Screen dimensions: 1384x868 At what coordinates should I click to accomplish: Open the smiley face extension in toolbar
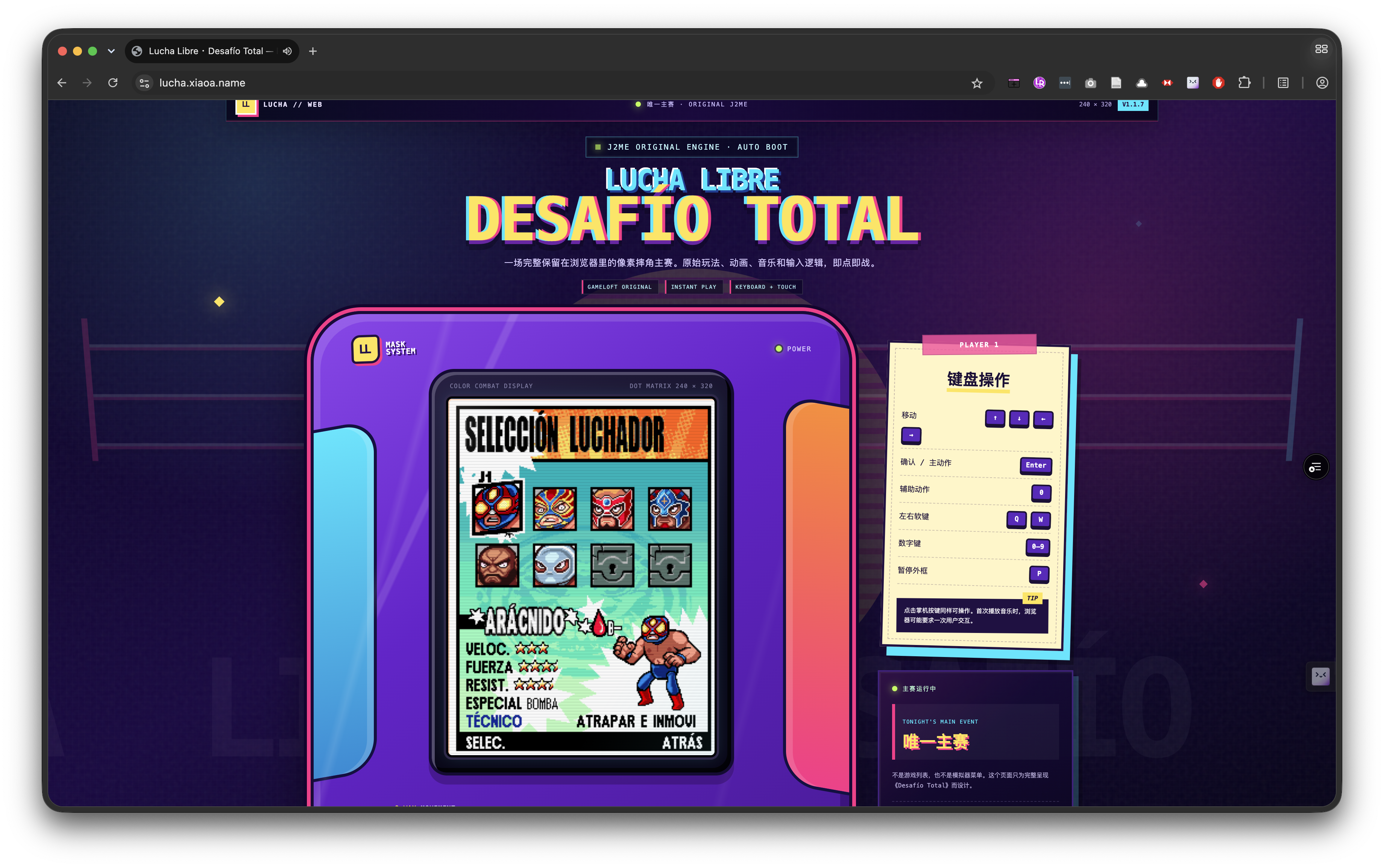1193,83
